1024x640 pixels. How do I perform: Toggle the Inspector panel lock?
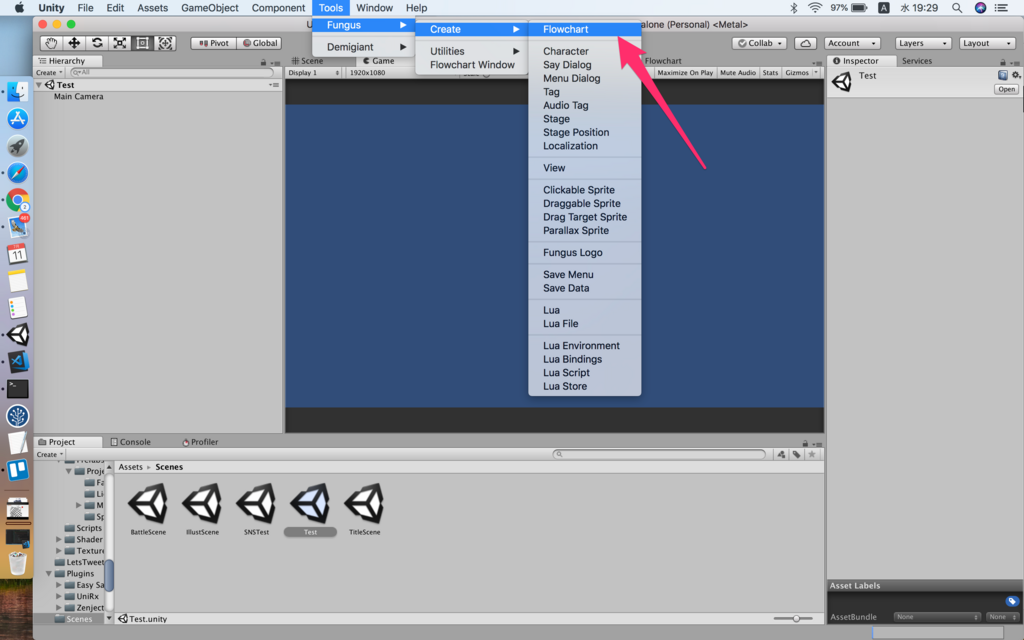[1002, 63]
